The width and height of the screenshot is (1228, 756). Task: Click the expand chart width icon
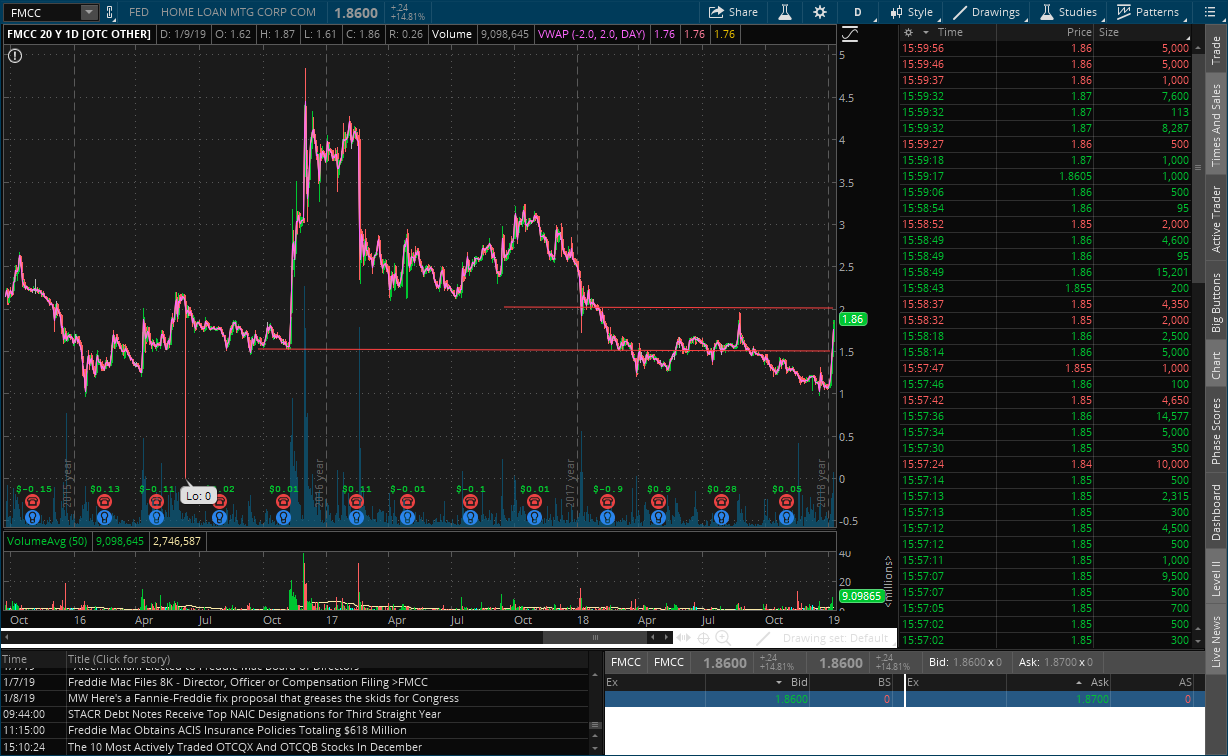pyautogui.click(x=683, y=638)
